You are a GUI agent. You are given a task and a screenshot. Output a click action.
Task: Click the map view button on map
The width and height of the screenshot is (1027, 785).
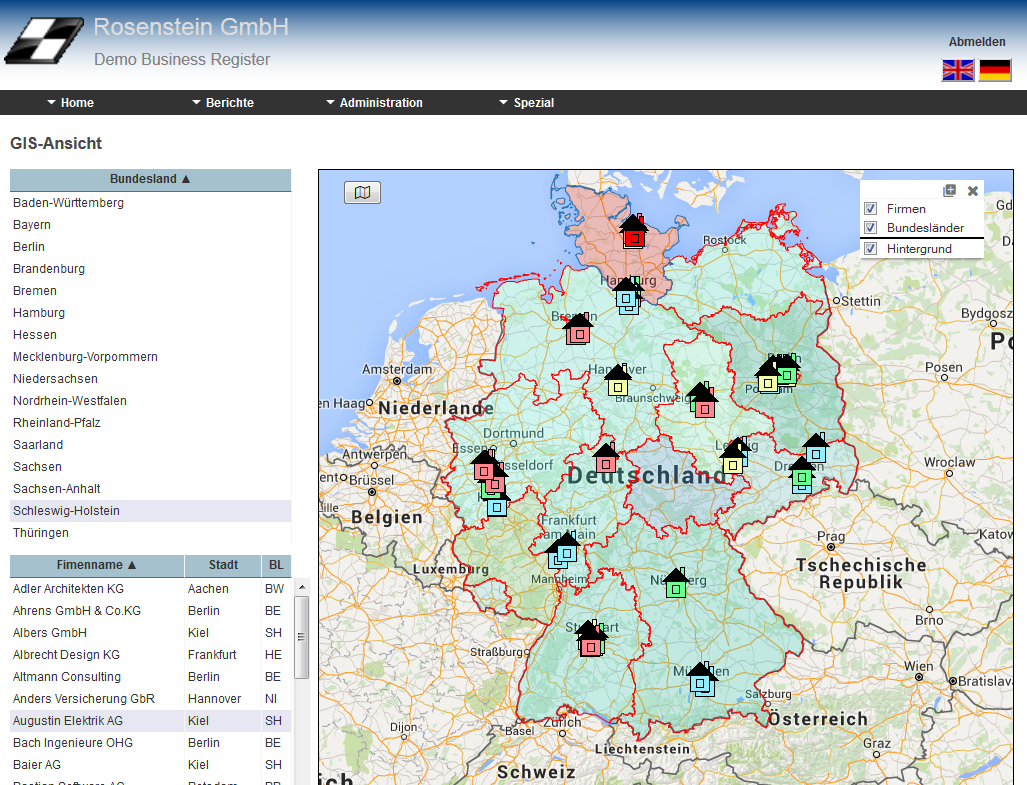(x=362, y=192)
